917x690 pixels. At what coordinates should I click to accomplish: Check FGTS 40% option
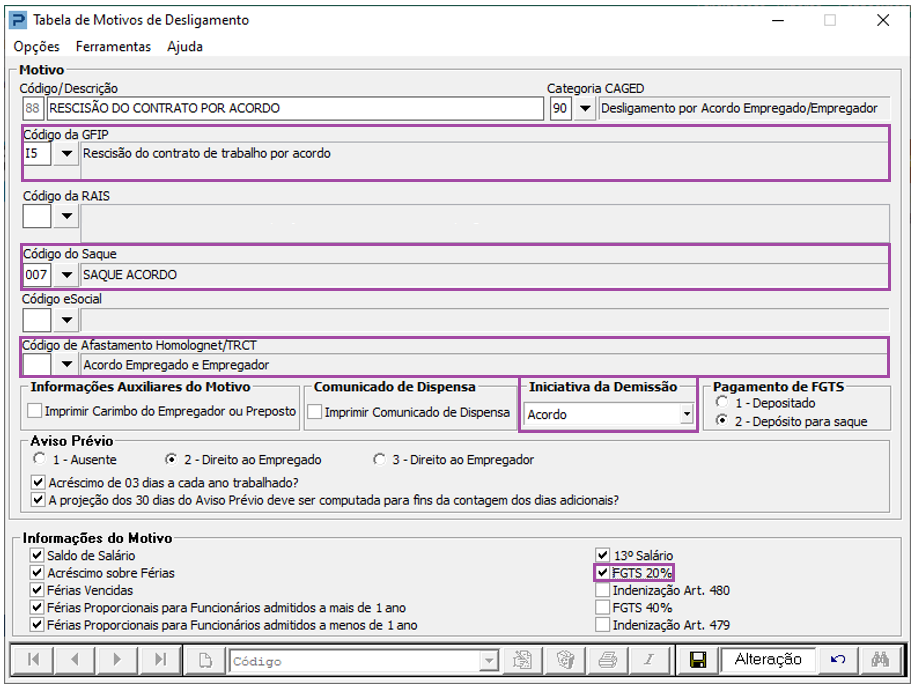(x=602, y=608)
